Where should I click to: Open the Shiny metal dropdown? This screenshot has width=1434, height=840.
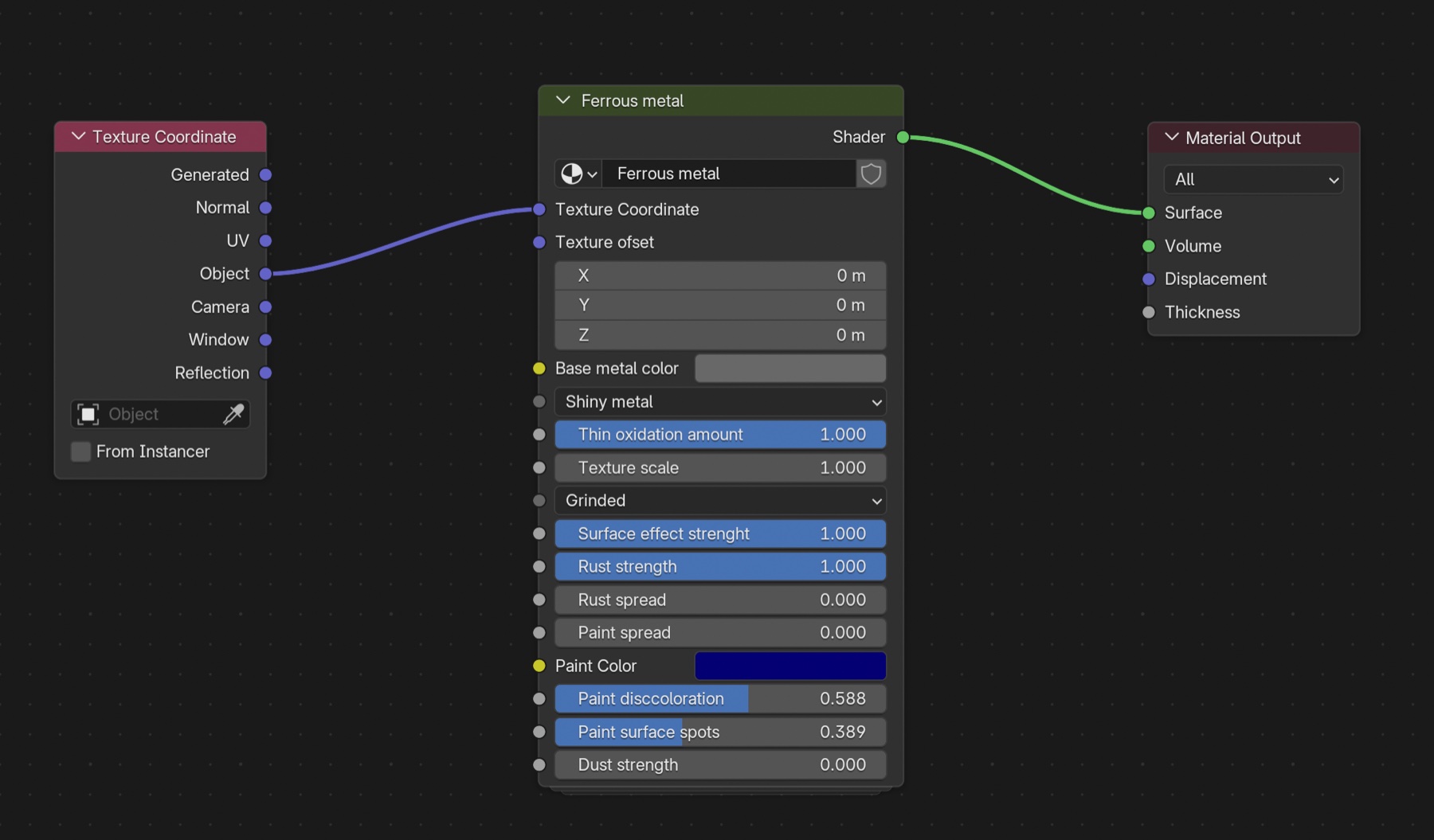click(x=720, y=402)
